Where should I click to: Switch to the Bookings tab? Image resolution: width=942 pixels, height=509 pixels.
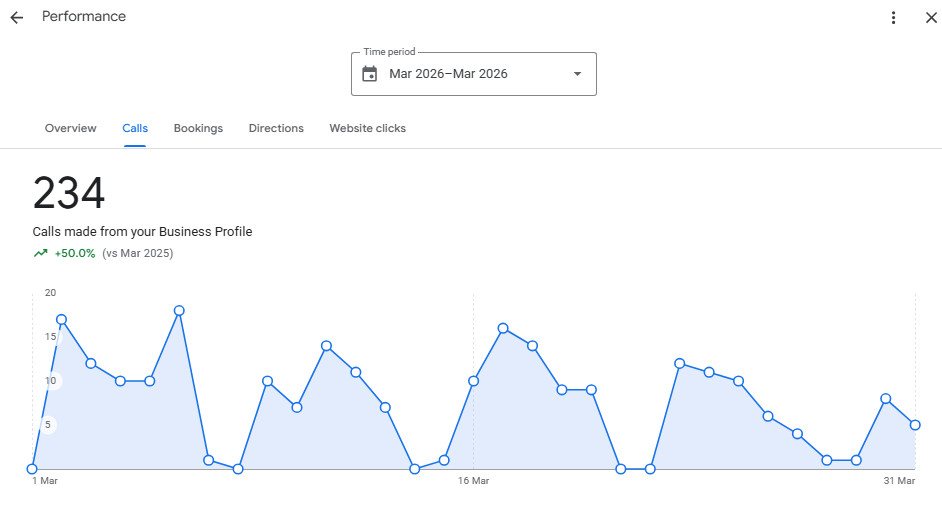click(x=198, y=128)
